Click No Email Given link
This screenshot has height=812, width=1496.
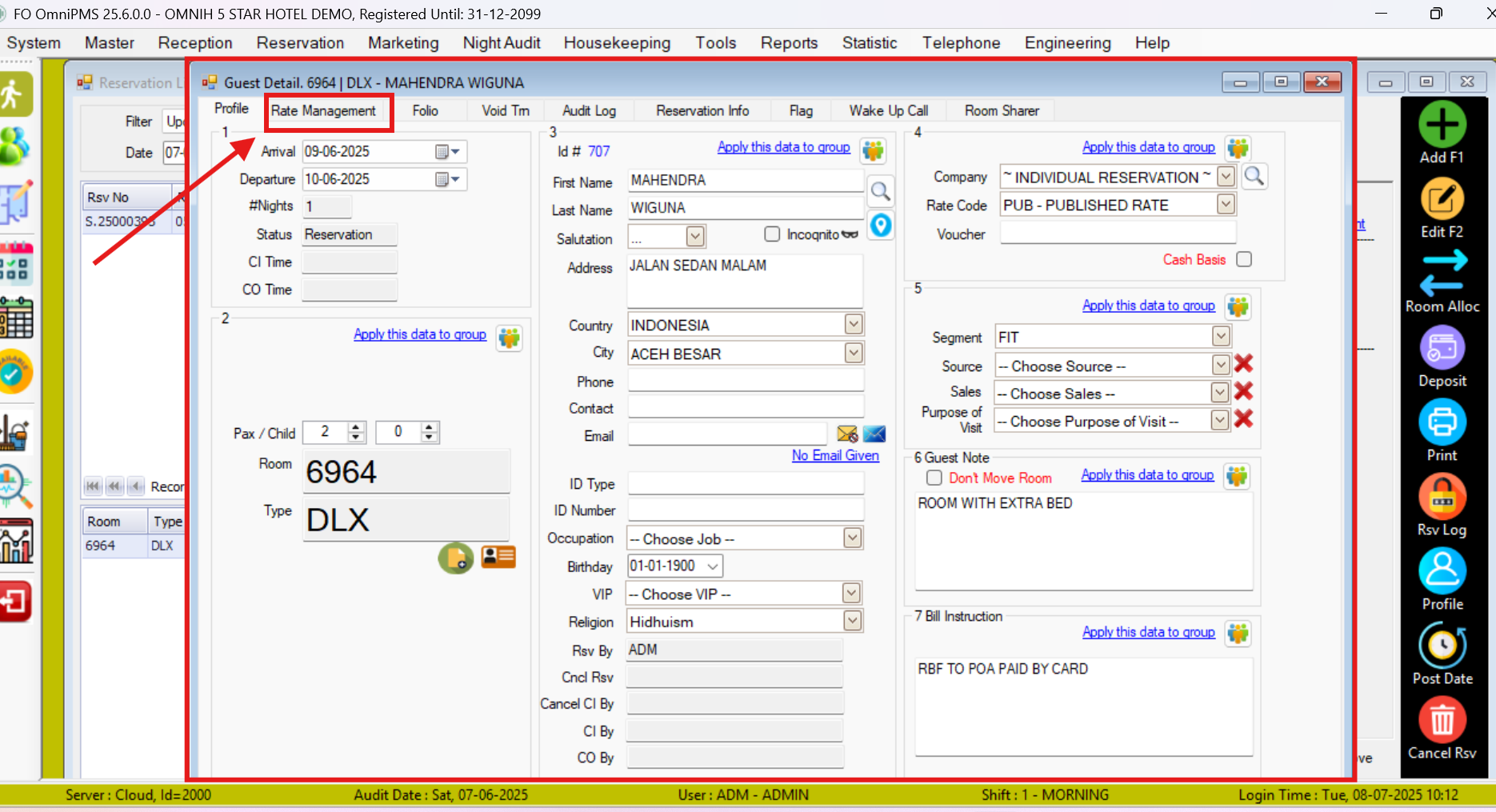(x=835, y=455)
